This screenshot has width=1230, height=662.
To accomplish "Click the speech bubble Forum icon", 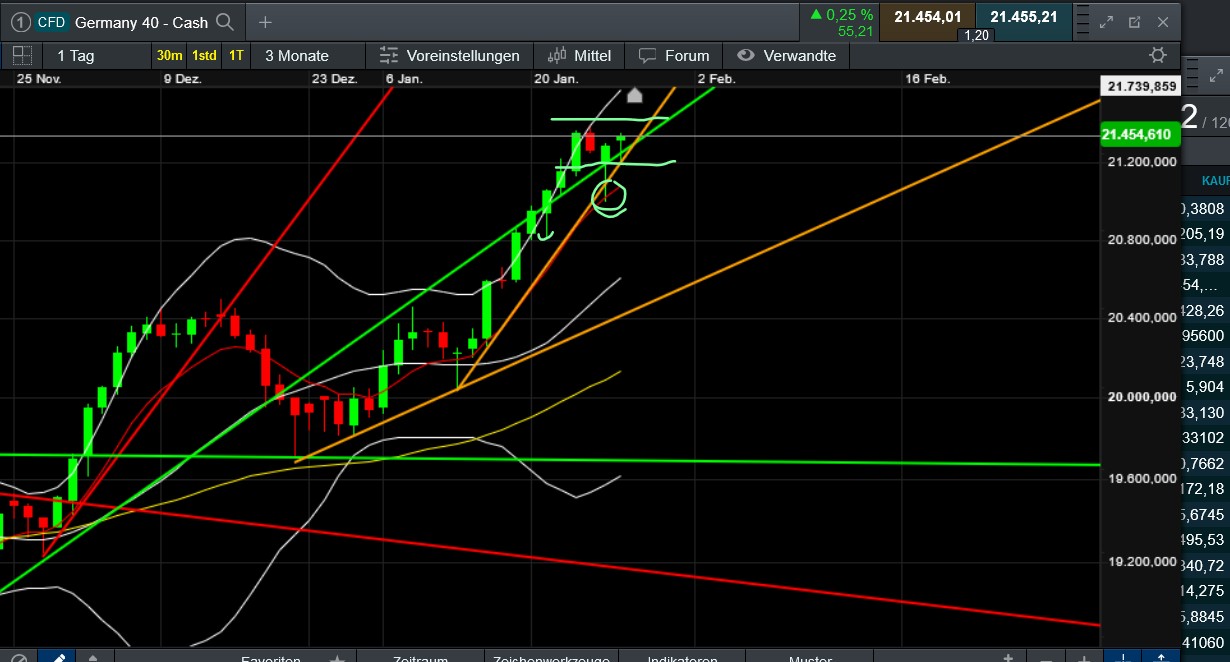I will click(647, 55).
